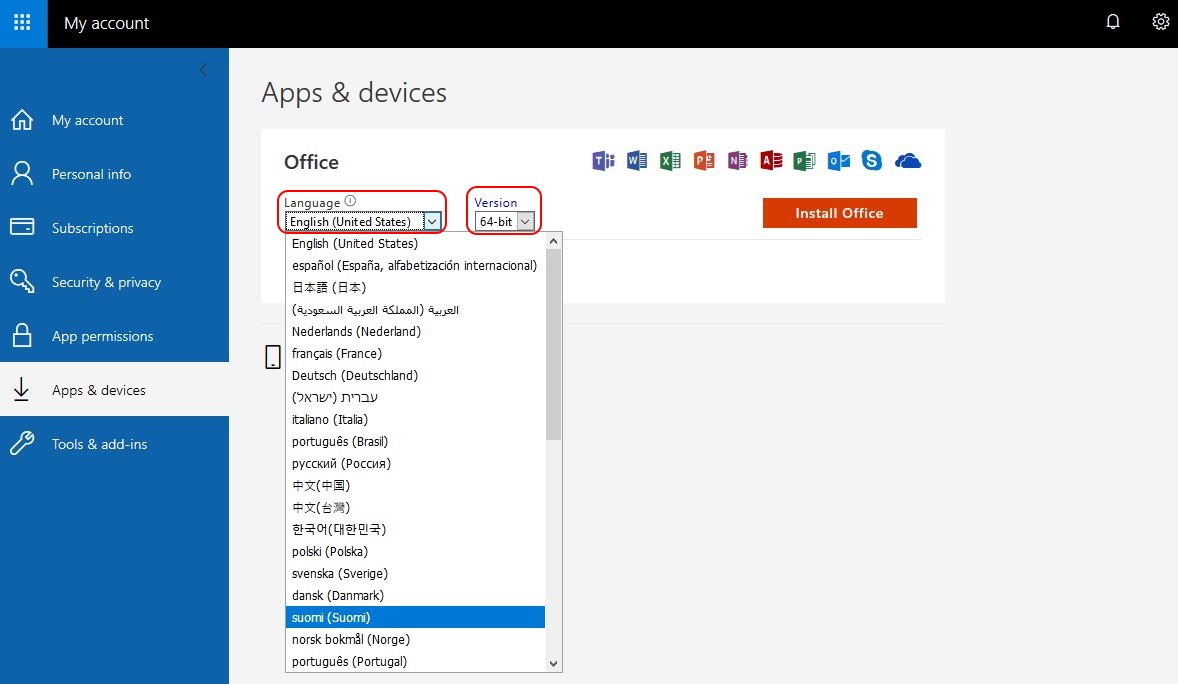This screenshot has height=684, width=1178.
Task: Choose 中文(台灣) option
Action: click(x=415, y=507)
